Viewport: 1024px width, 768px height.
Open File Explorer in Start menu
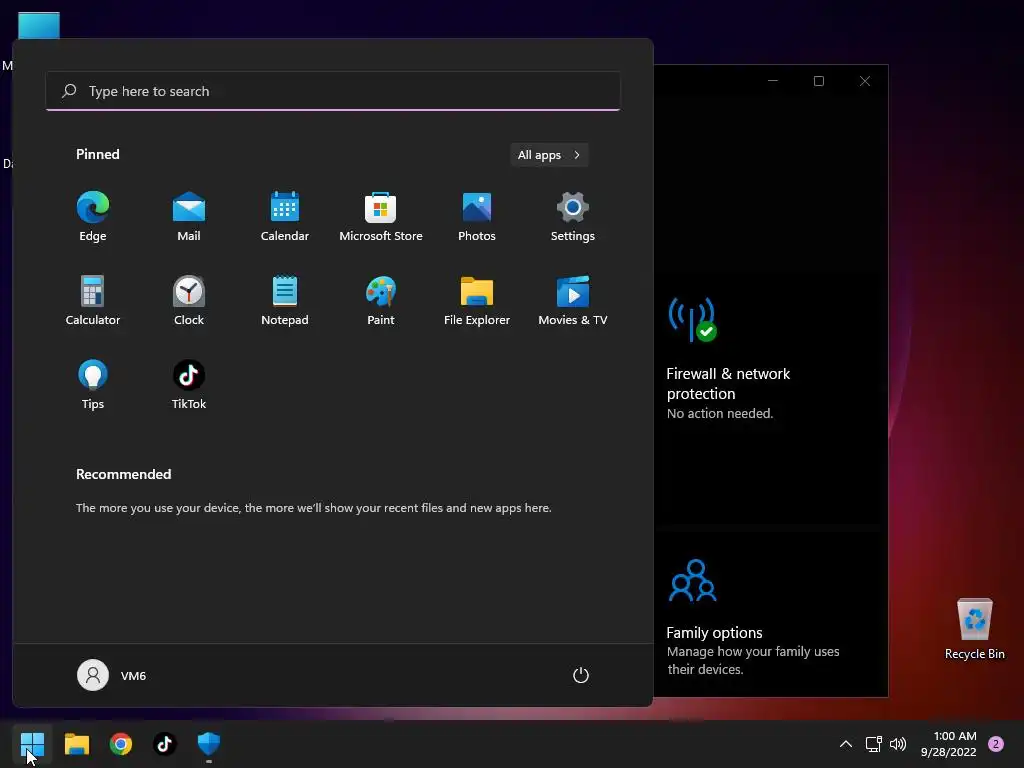click(x=477, y=301)
